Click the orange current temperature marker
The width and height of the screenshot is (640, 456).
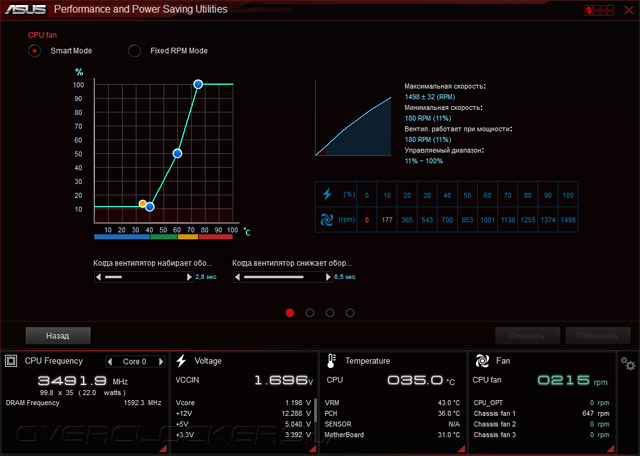(142, 203)
